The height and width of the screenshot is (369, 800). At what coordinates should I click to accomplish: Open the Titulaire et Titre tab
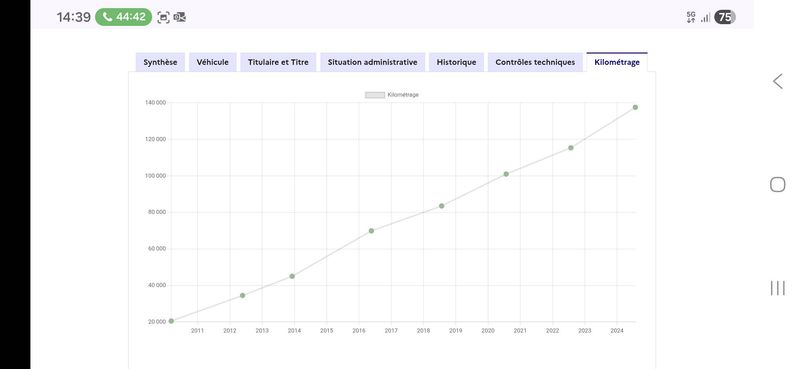278,62
